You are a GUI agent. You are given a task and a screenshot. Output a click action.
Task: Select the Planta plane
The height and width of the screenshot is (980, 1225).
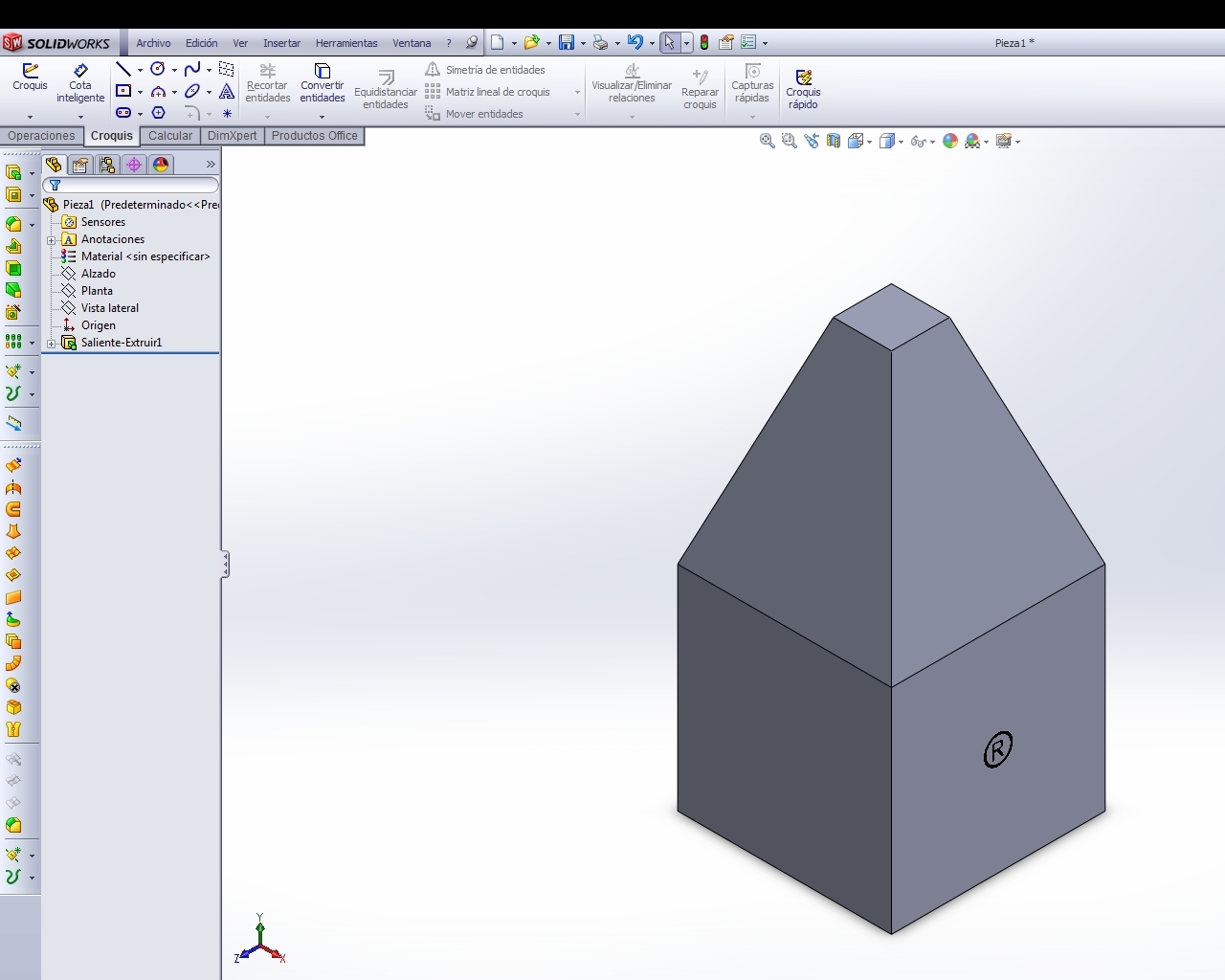(97, 291)
